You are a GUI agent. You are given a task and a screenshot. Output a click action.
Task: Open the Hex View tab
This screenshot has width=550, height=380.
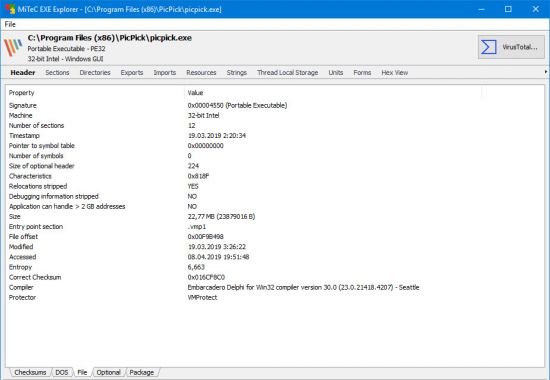tap(395, 73)
